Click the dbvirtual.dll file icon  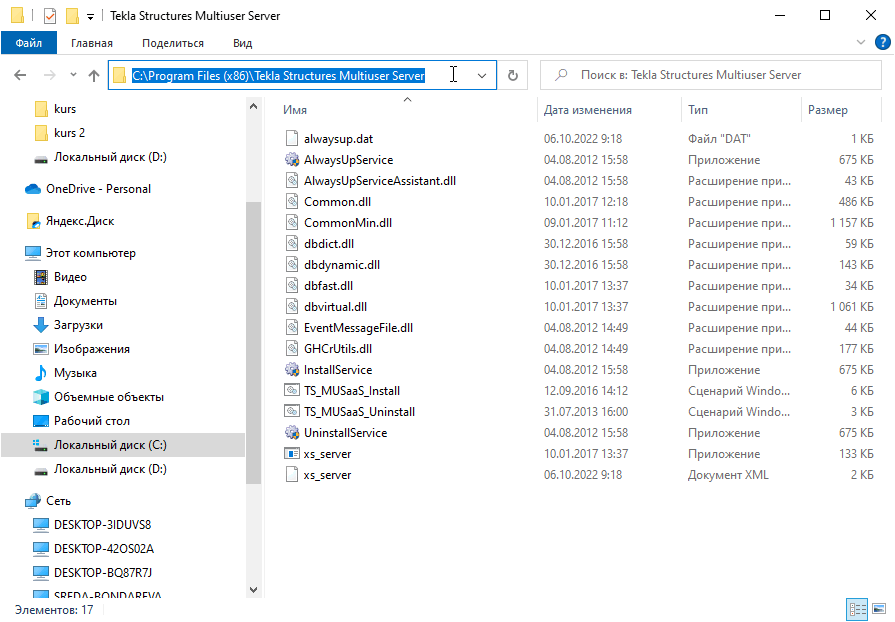click(292, 307)
